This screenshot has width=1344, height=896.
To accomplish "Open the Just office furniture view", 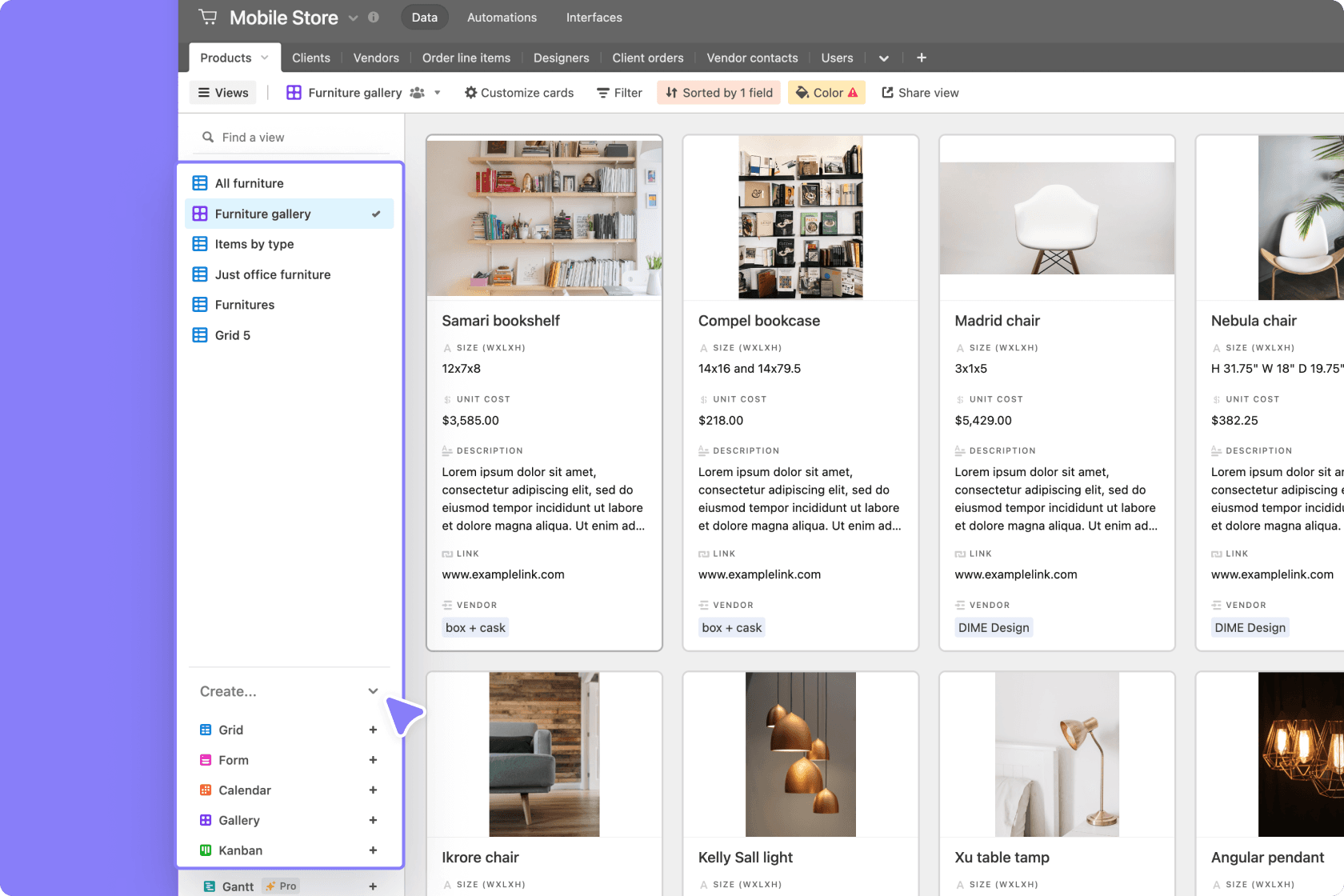I will pyautogui.click(x=290, y=274).
